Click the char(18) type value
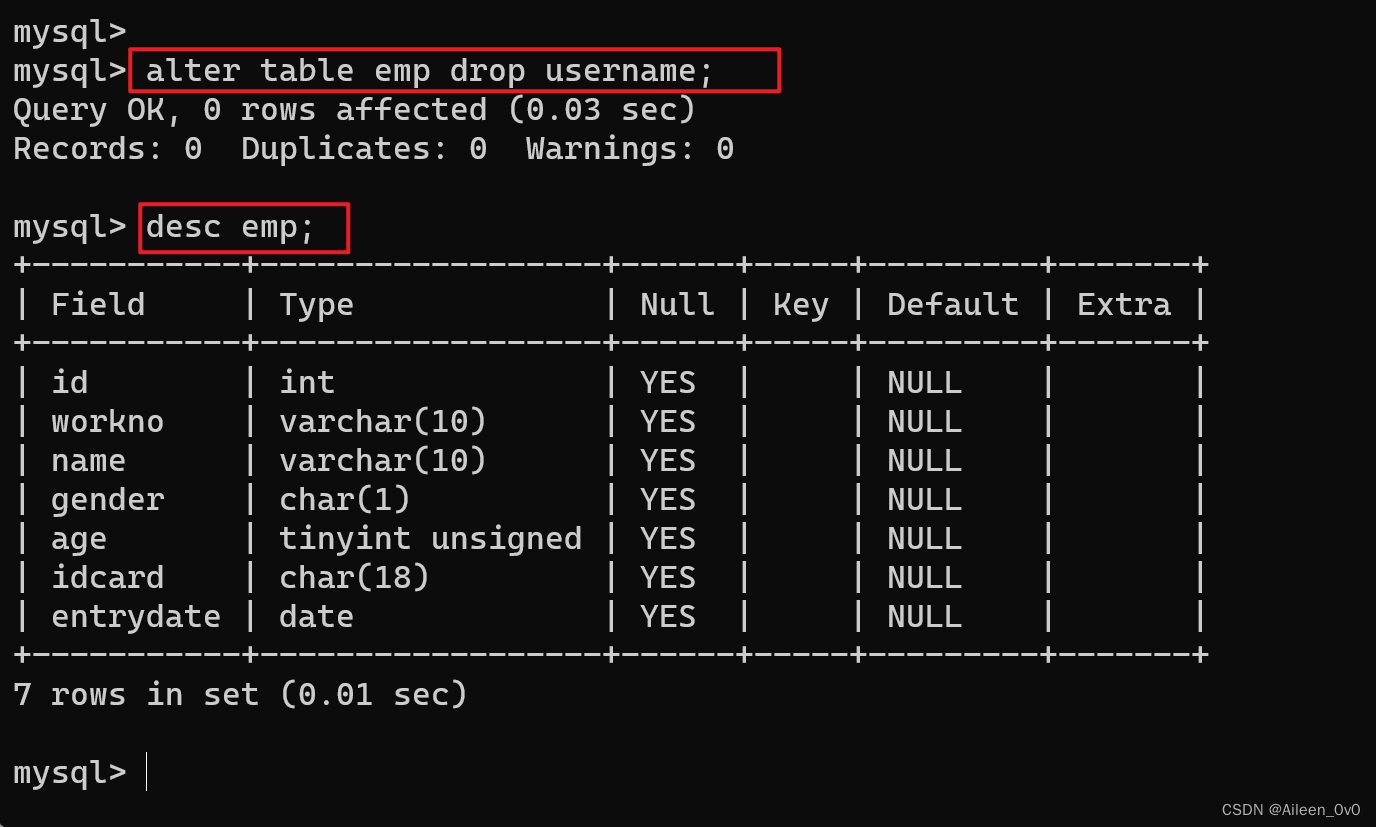 354,577
